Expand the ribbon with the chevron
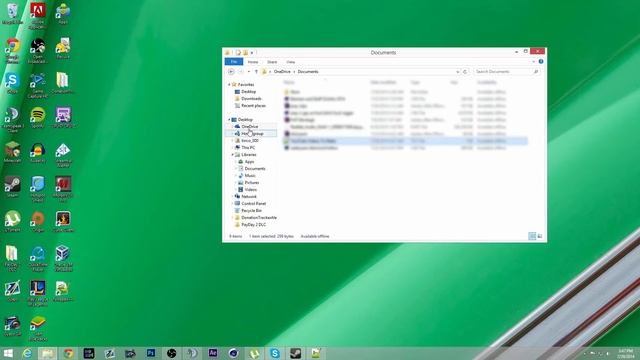The height and width of the screenshot is (360, 640). pos(533,62)
